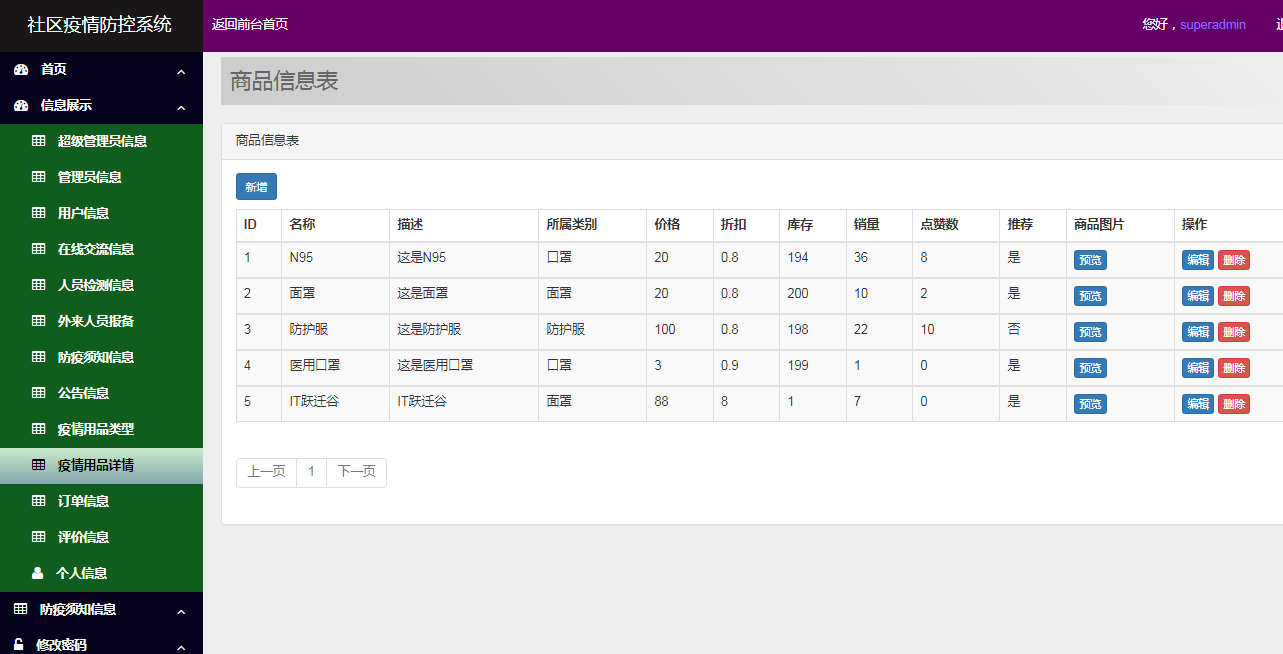
Task: Click 上一页 pagination button
Action: pyautogui.click(x=267, y=472)
